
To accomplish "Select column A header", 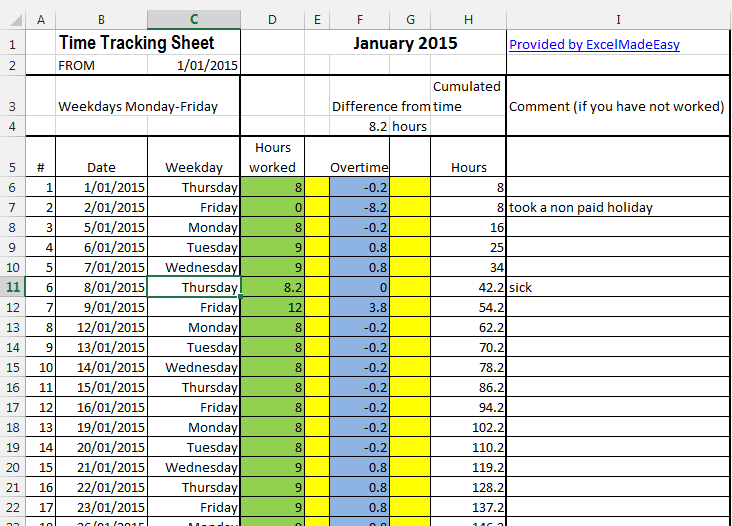I will click(40, 19).
